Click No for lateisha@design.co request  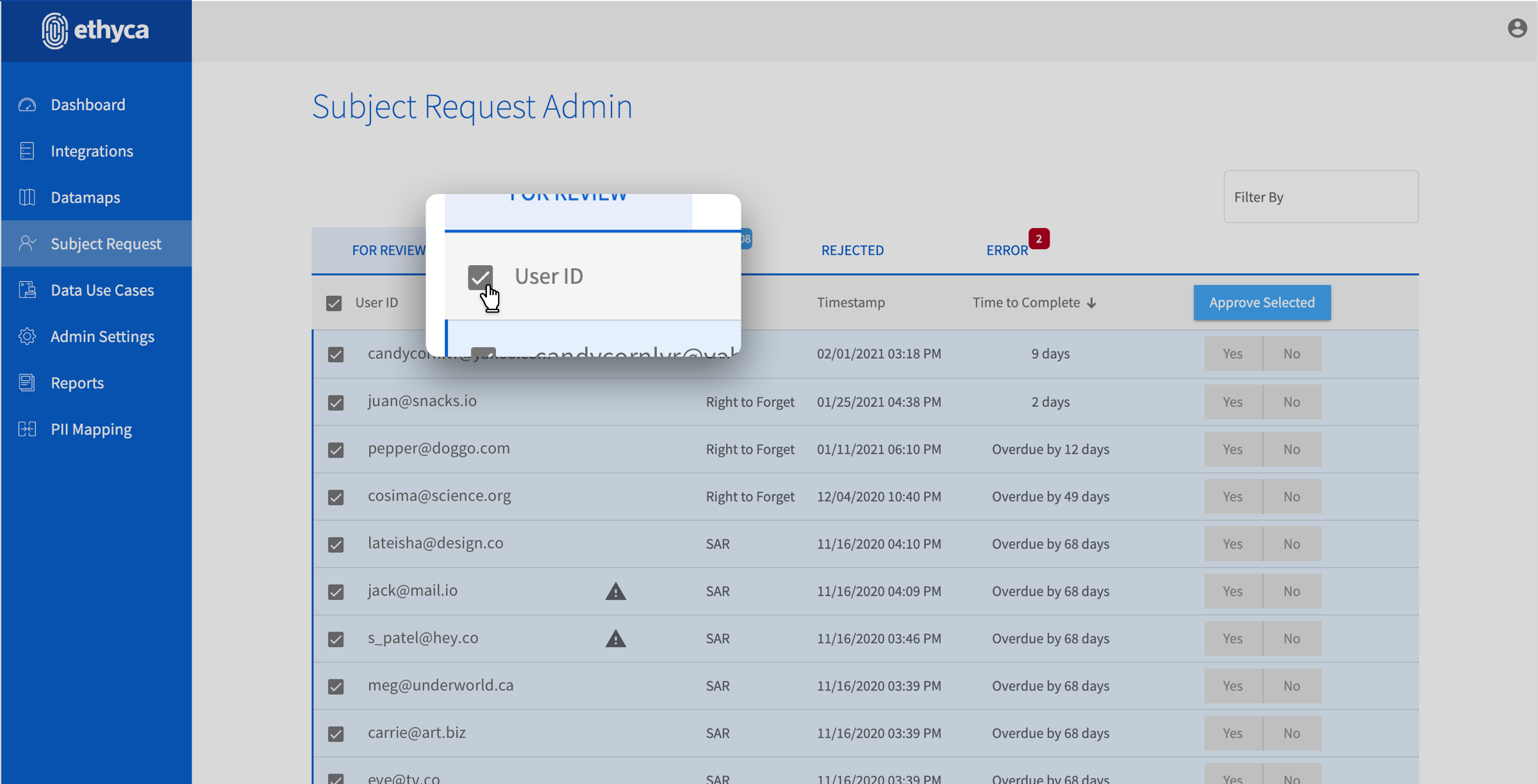point(1291,544)
